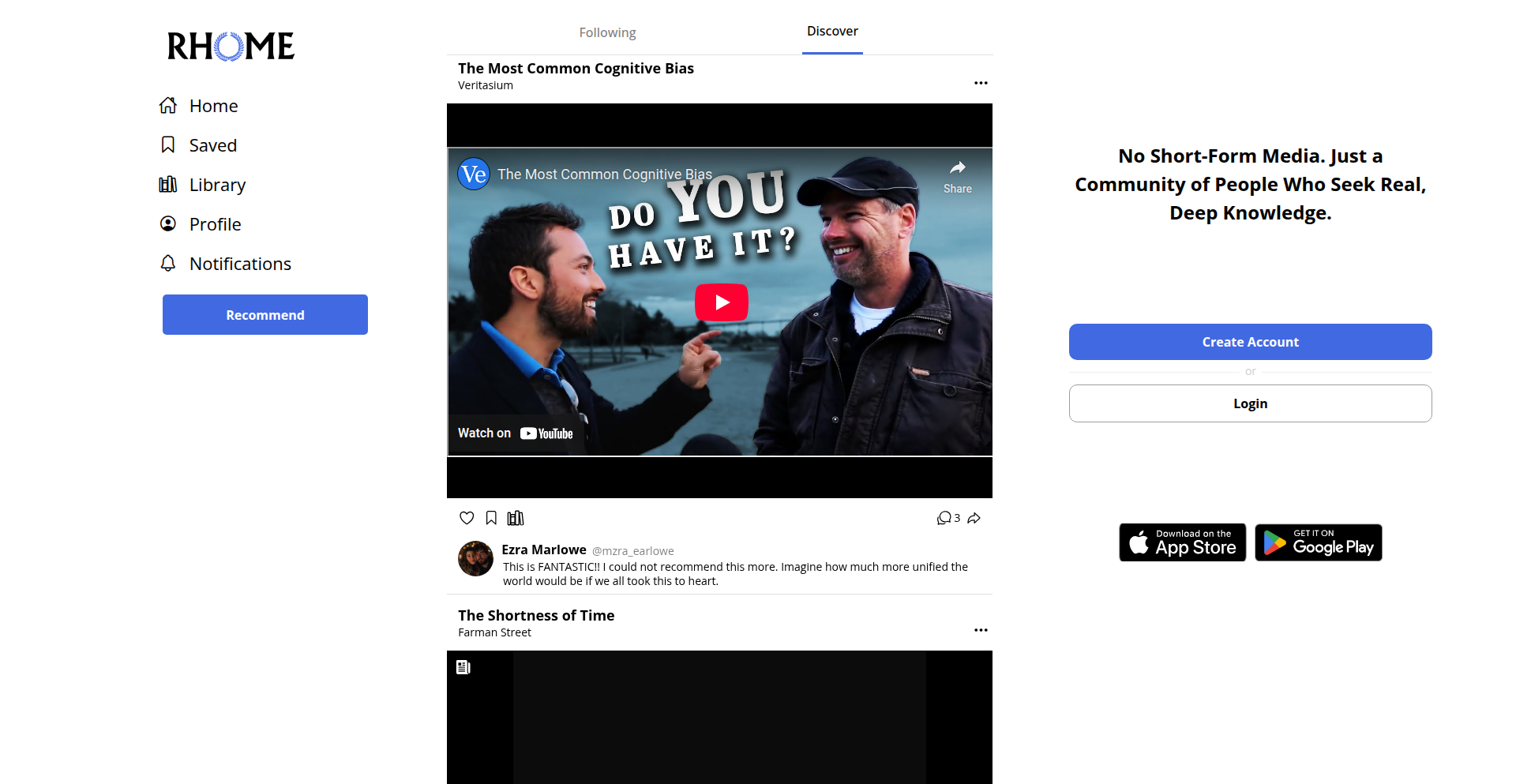Click Watch on YouTube link
The image size is (1516, 784).
(516, 433)
